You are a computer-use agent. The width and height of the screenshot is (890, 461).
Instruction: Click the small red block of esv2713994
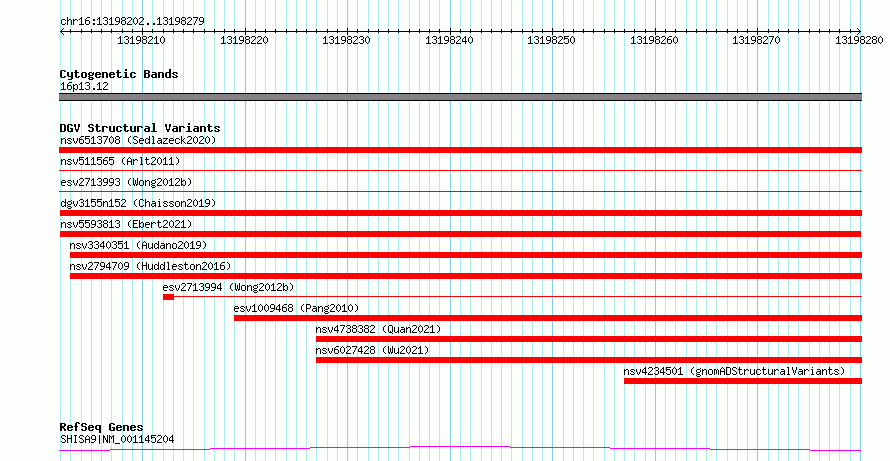[x=168, y=297]
